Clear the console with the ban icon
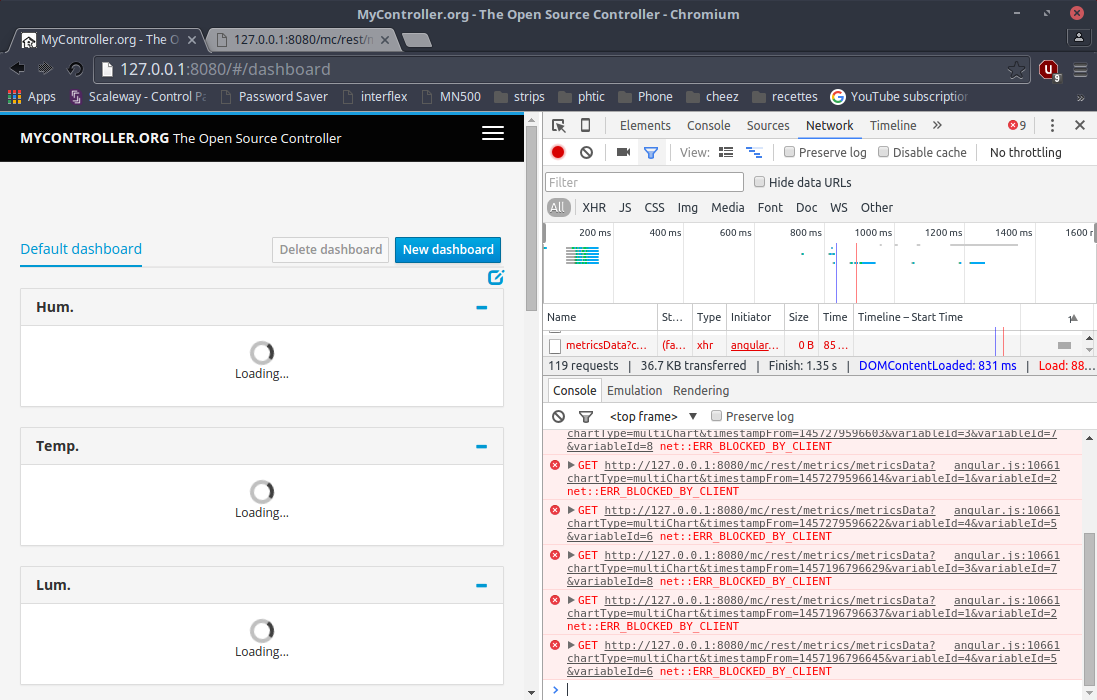The width and height of the screenshot is (1097, 700). click(558, 416)
